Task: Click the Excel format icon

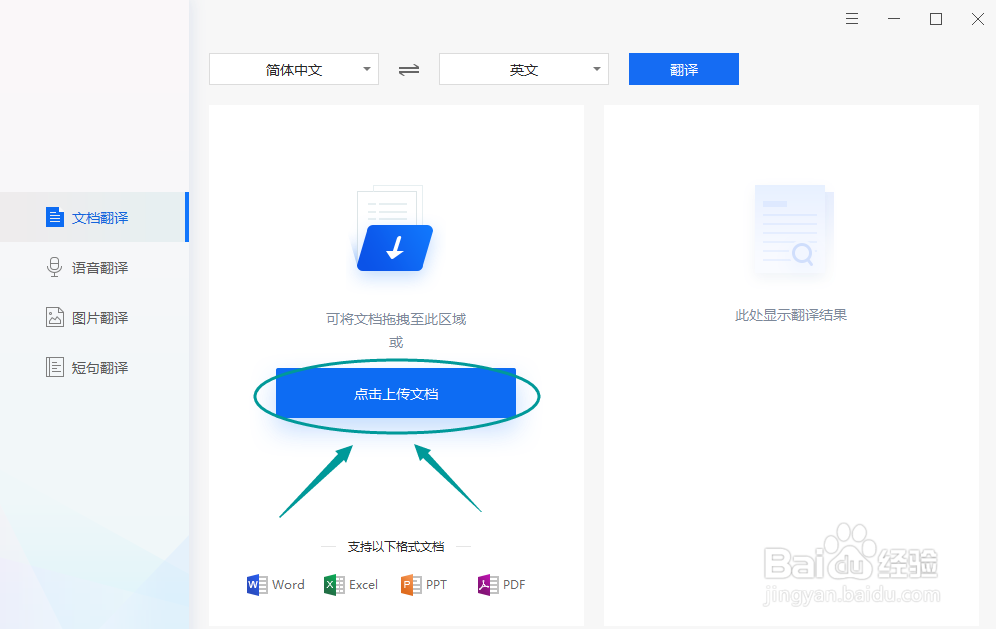Action: click(x=334, y=585)
